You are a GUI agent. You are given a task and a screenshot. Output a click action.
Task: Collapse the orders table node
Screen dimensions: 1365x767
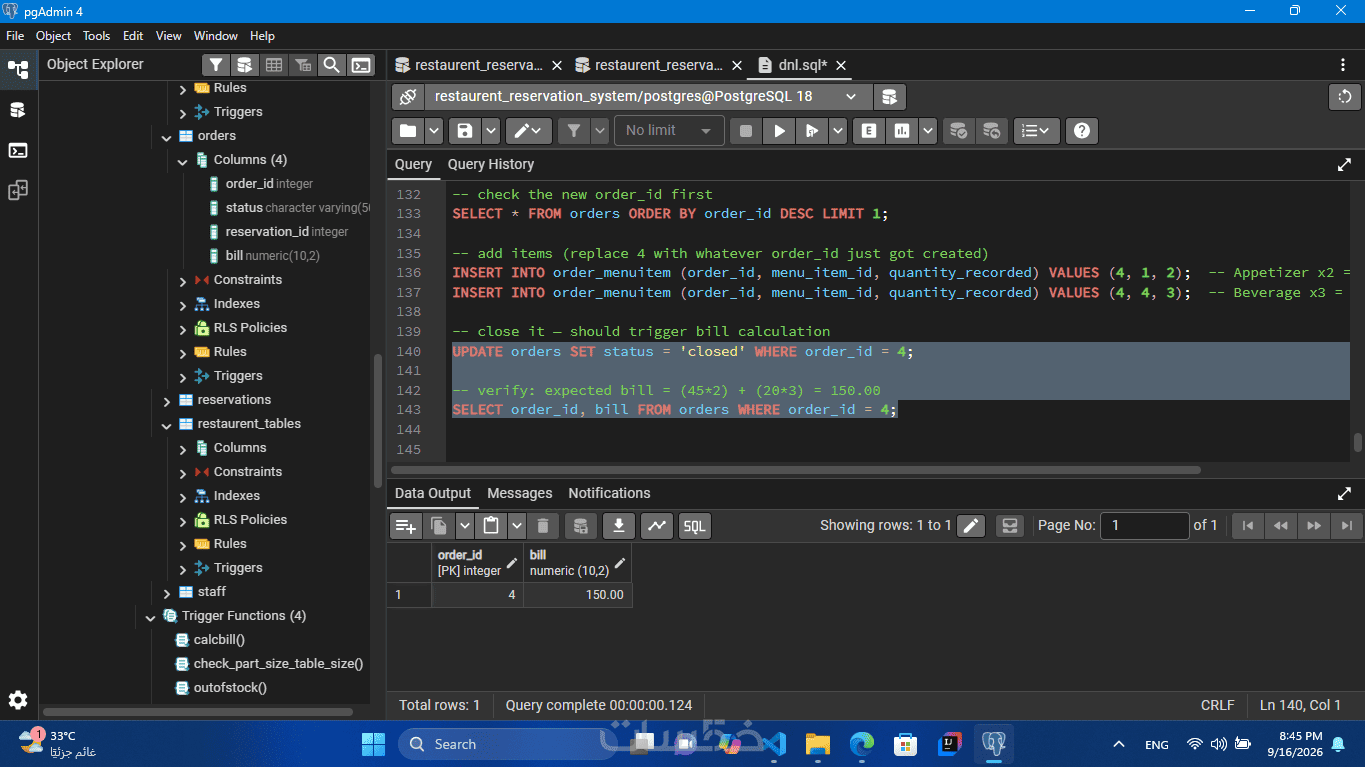click(166, 136)
